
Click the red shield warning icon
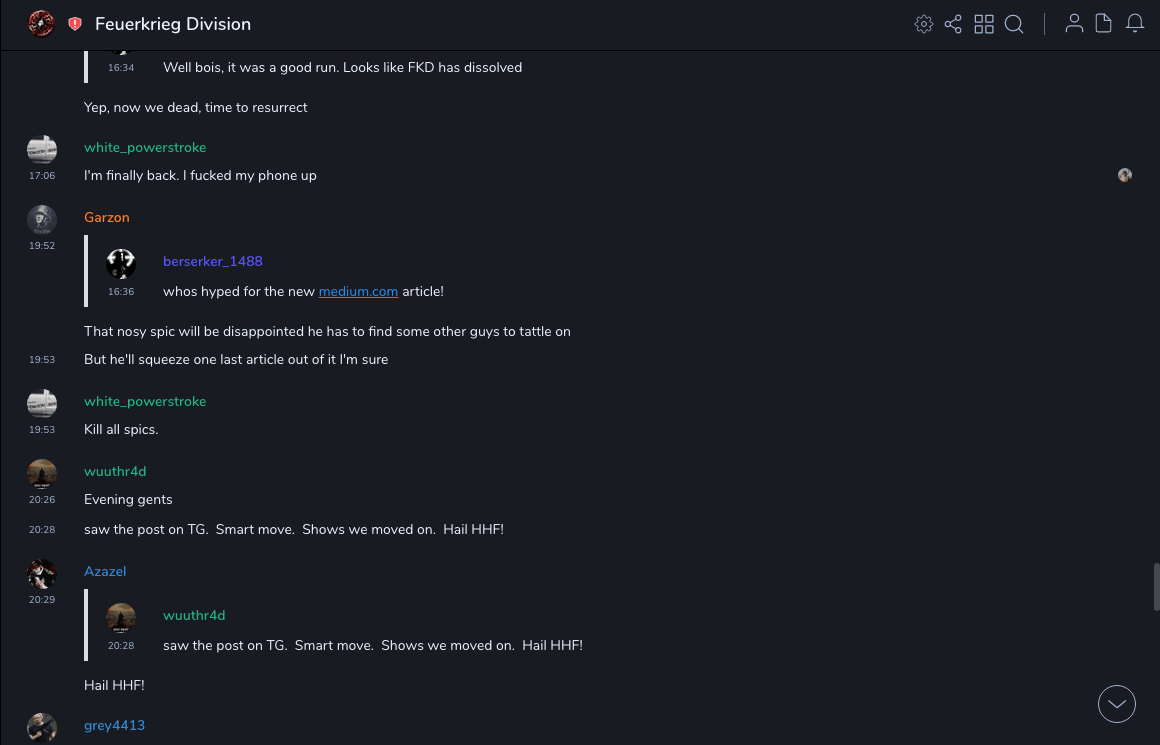tap(75, 24)
